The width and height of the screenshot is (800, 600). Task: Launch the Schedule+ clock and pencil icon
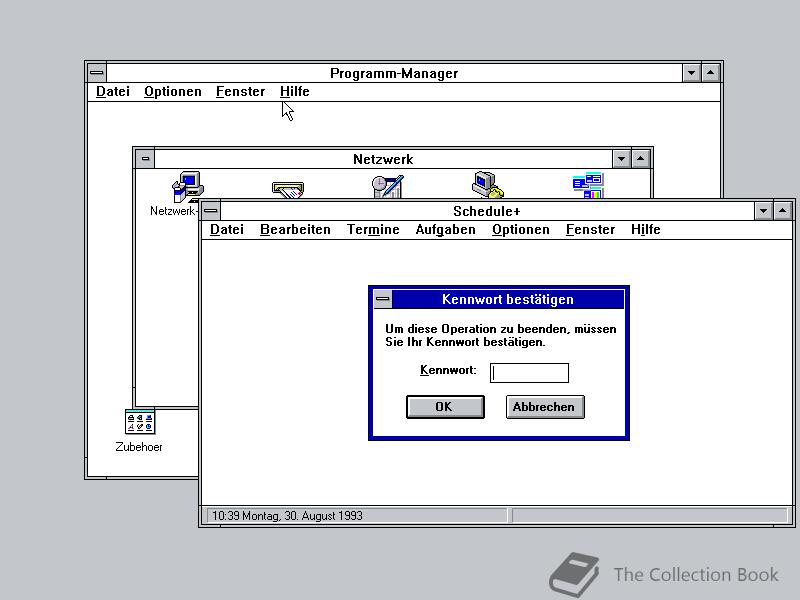388,187
